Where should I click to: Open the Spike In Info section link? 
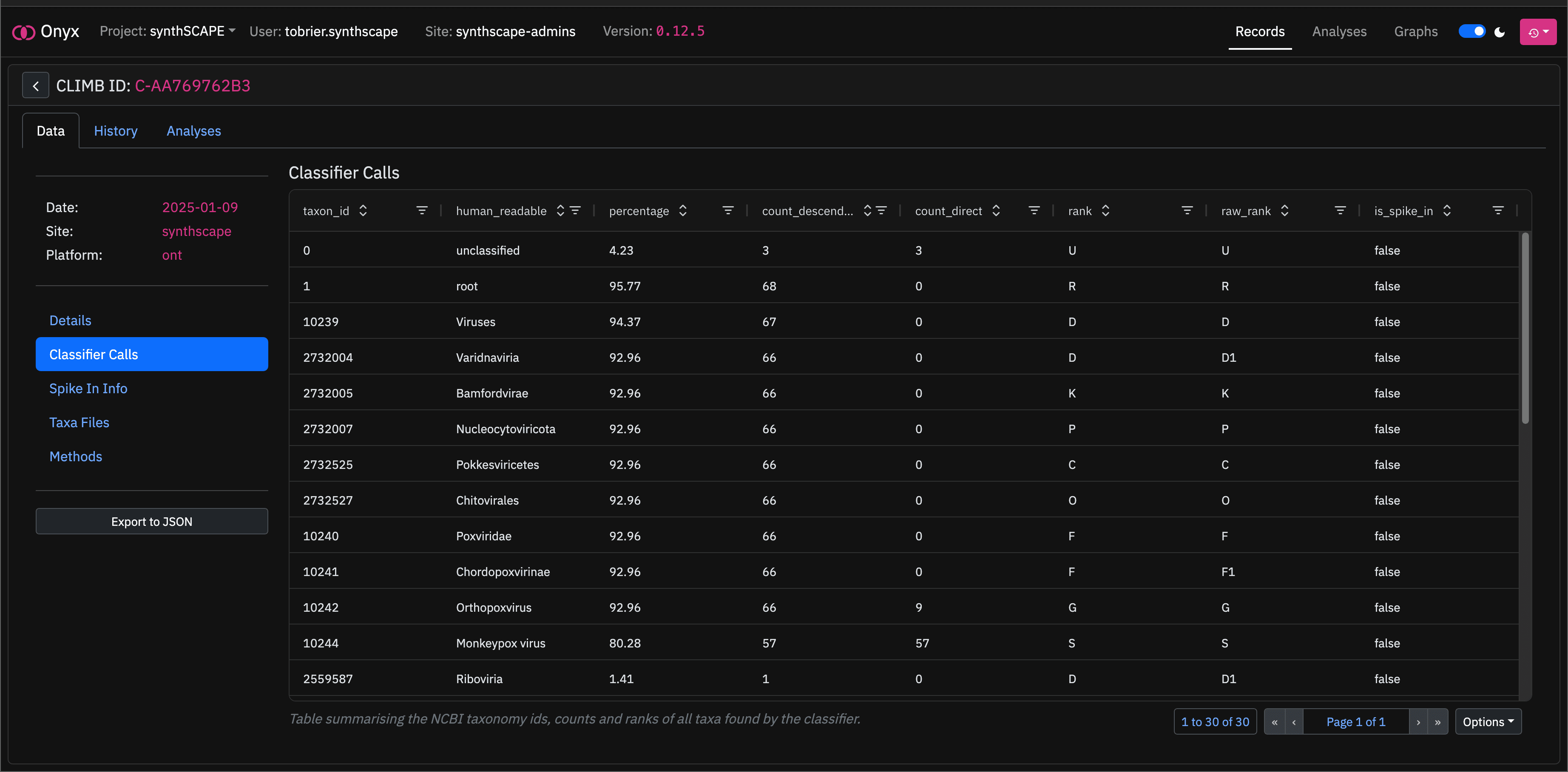click(88, 389)
